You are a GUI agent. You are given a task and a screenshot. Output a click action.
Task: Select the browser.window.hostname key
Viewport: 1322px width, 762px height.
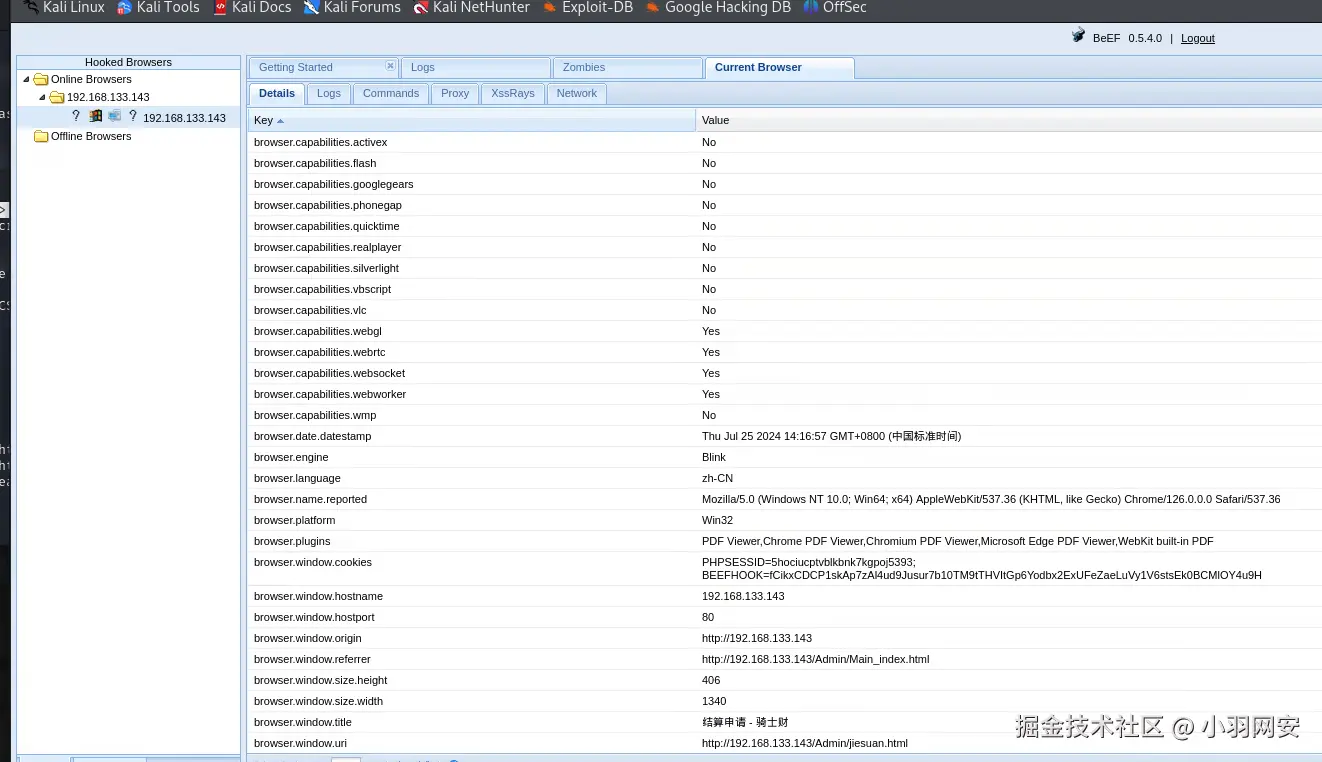pyautogui.click(x=318, y=596)
